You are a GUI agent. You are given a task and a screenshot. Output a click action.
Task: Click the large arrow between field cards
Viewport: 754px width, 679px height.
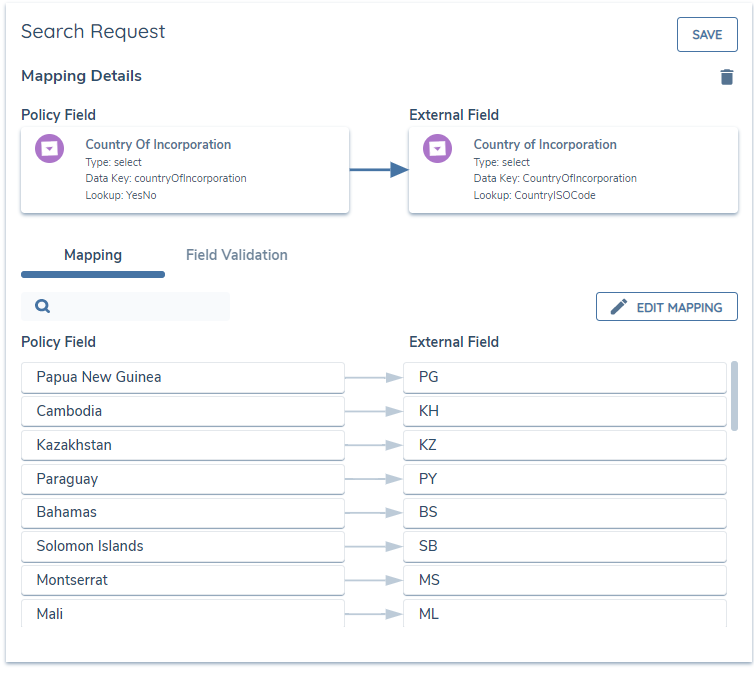(379, 170)
